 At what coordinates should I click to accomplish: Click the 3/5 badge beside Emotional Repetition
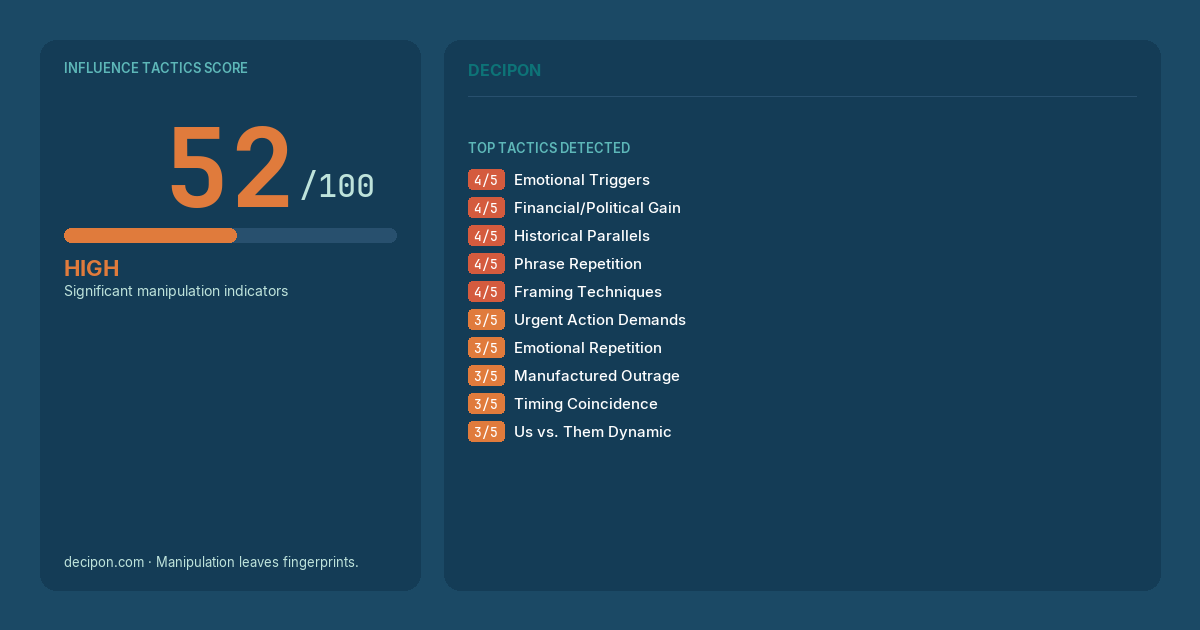coord(486,348)
